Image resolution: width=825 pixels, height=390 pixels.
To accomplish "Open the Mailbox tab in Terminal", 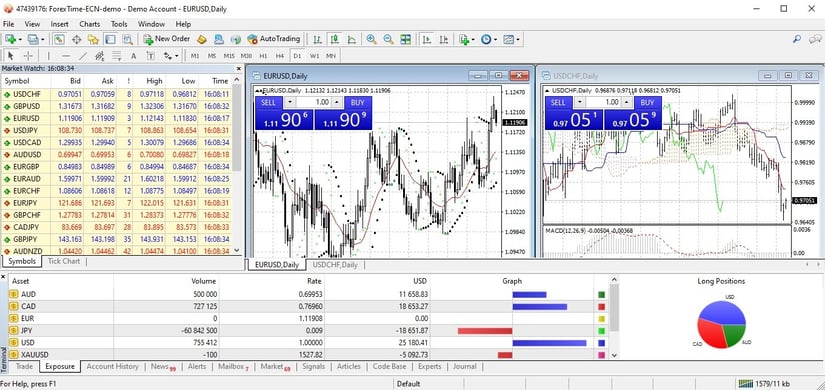I will [x=233, y=366].
